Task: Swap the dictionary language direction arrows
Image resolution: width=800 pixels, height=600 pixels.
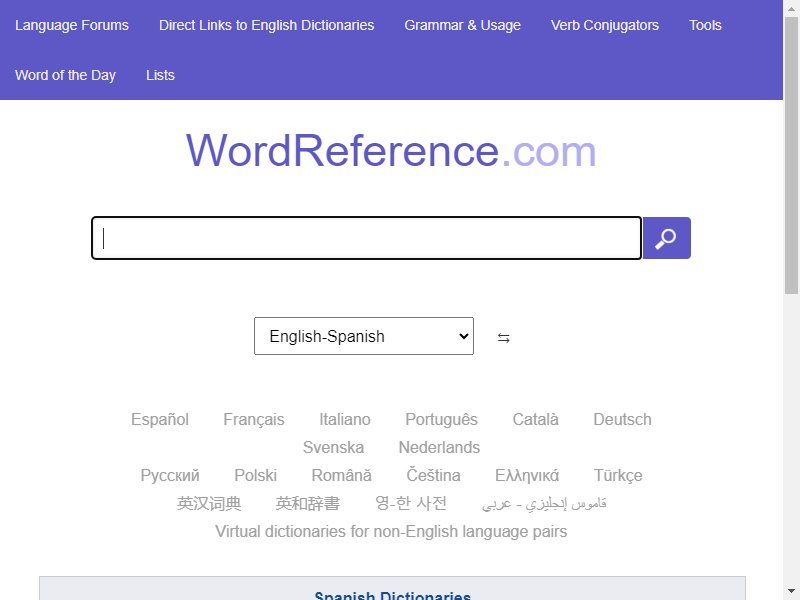Action: [x=504, y=338]
